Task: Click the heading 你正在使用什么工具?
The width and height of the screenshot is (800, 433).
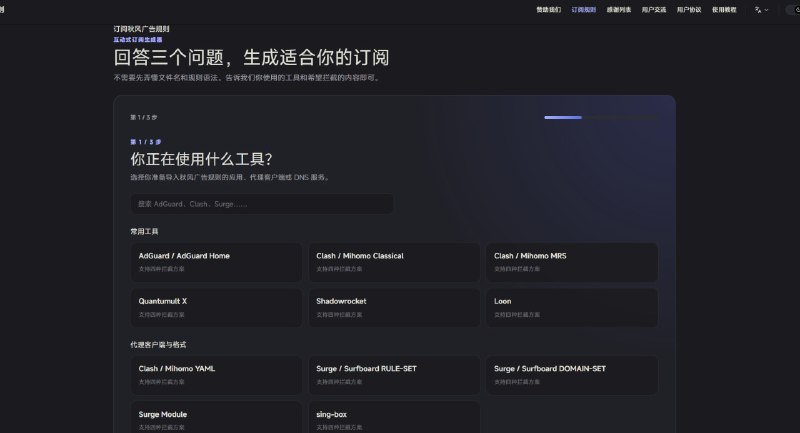Action: [201, 159]
